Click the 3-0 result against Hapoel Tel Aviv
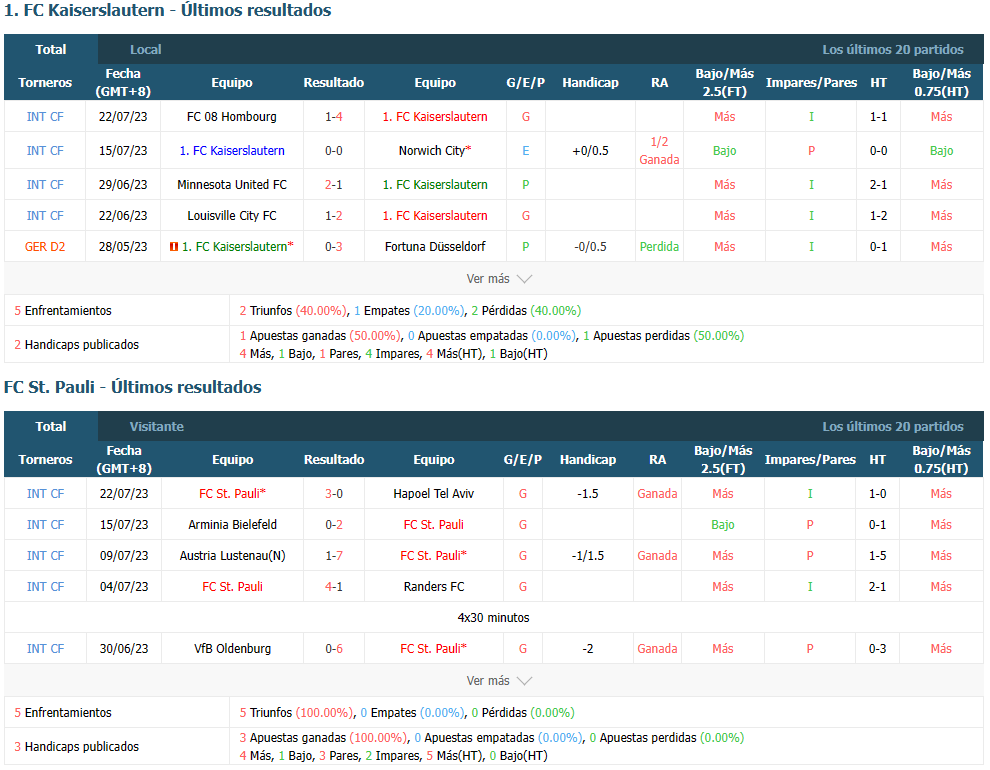 pyautogui.click(x=334, y=494)
